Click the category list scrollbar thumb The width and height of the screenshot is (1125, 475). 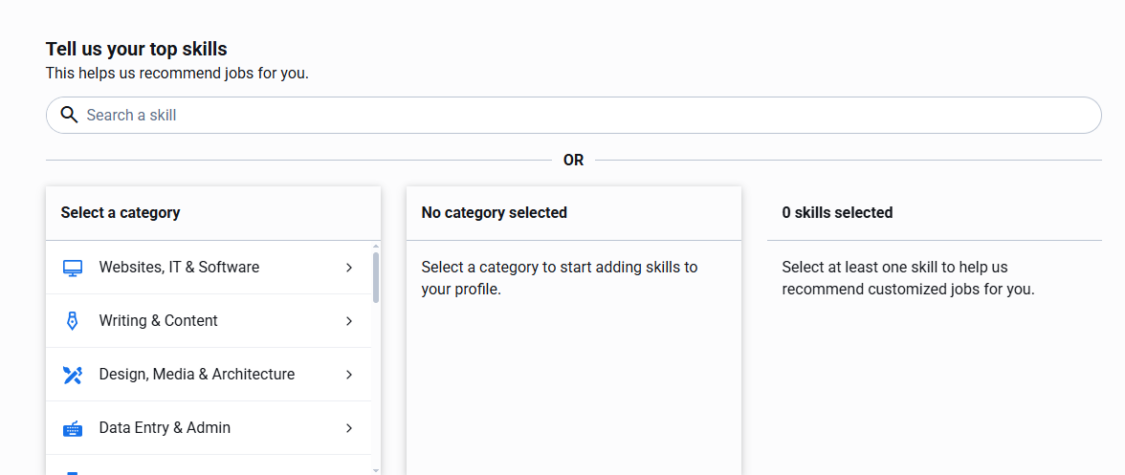click(x=376, y=277)
